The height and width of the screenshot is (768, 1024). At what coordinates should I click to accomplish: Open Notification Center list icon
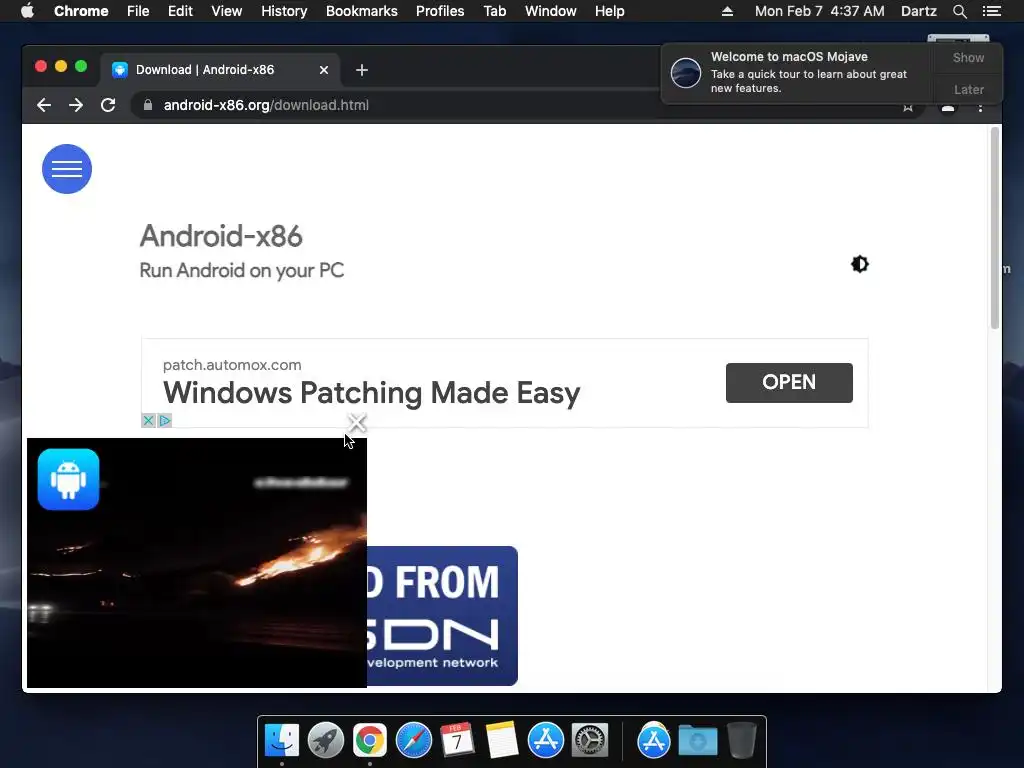[x=991, y=11]
